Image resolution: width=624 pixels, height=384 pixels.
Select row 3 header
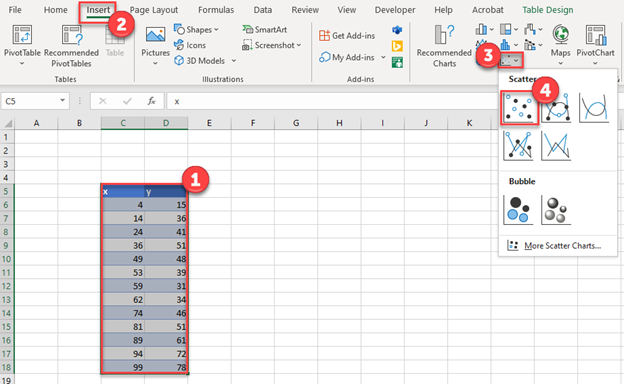tap(7, 164)
